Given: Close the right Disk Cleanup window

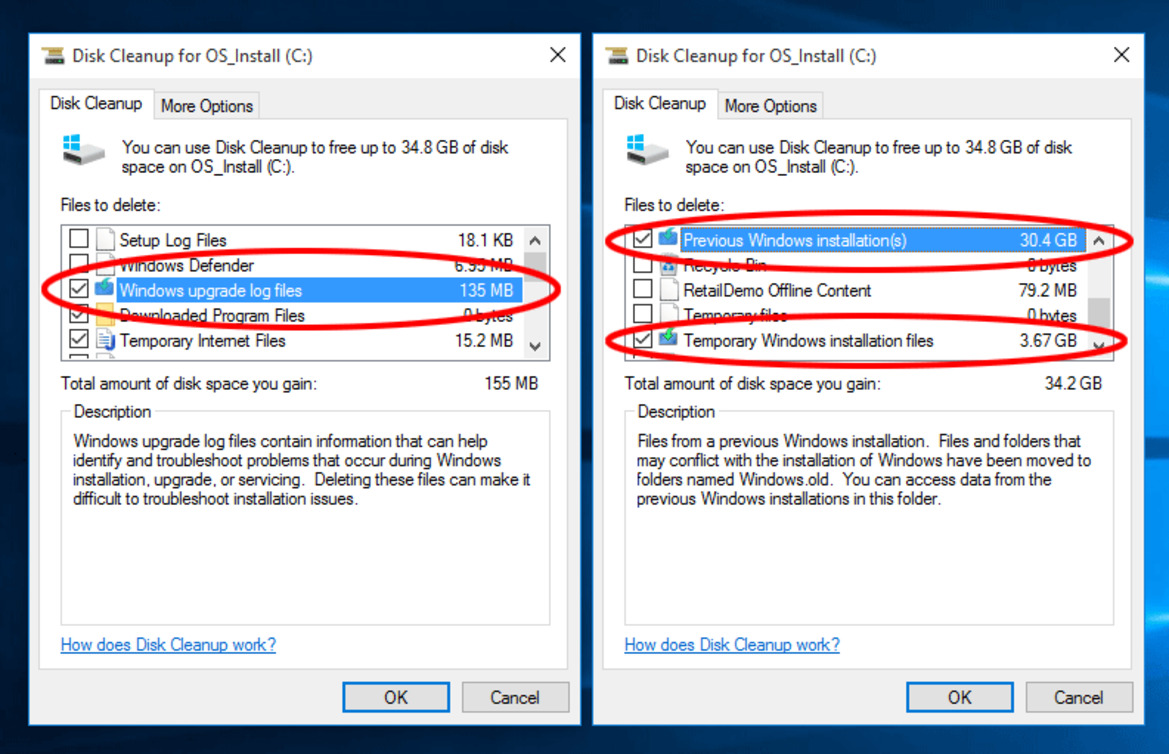Looking at the screenshot, I should (1121, 55).
